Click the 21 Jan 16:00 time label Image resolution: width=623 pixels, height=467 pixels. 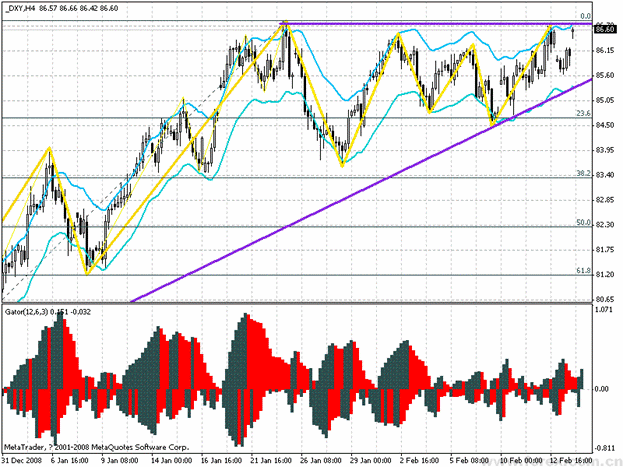271,460
